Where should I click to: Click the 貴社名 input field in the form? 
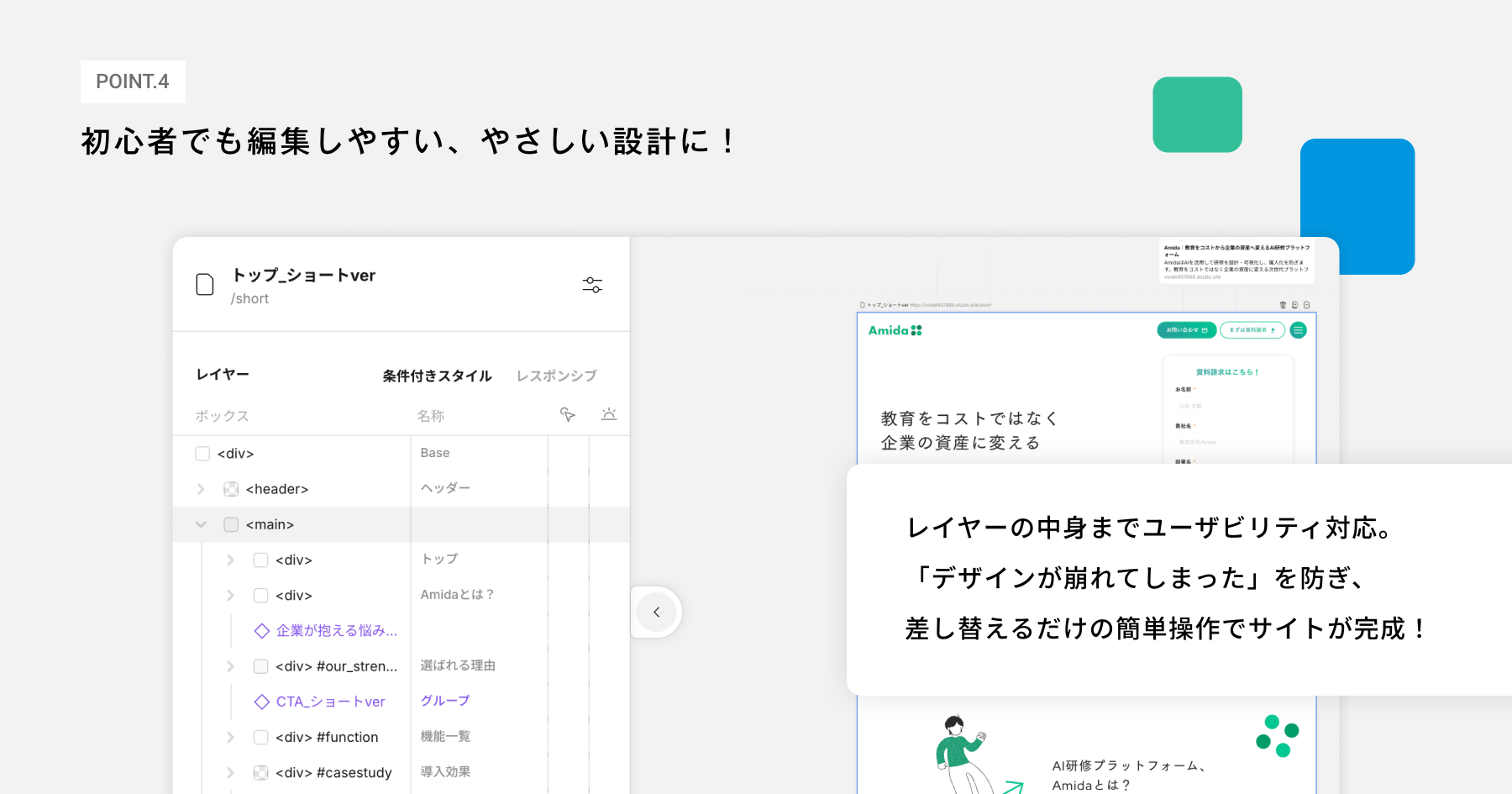[1227, 442]
